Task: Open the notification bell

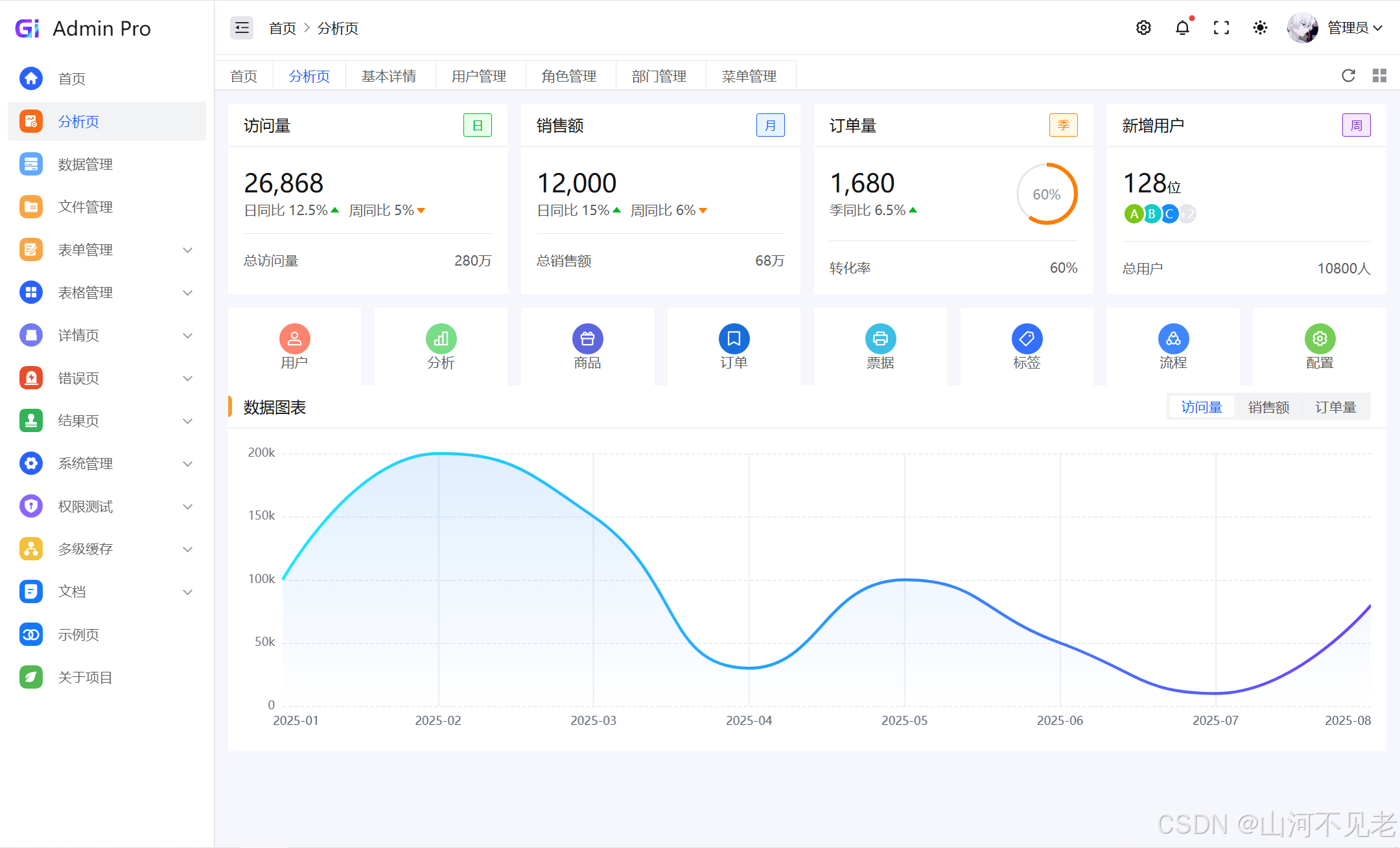Action: [1182, 28]
